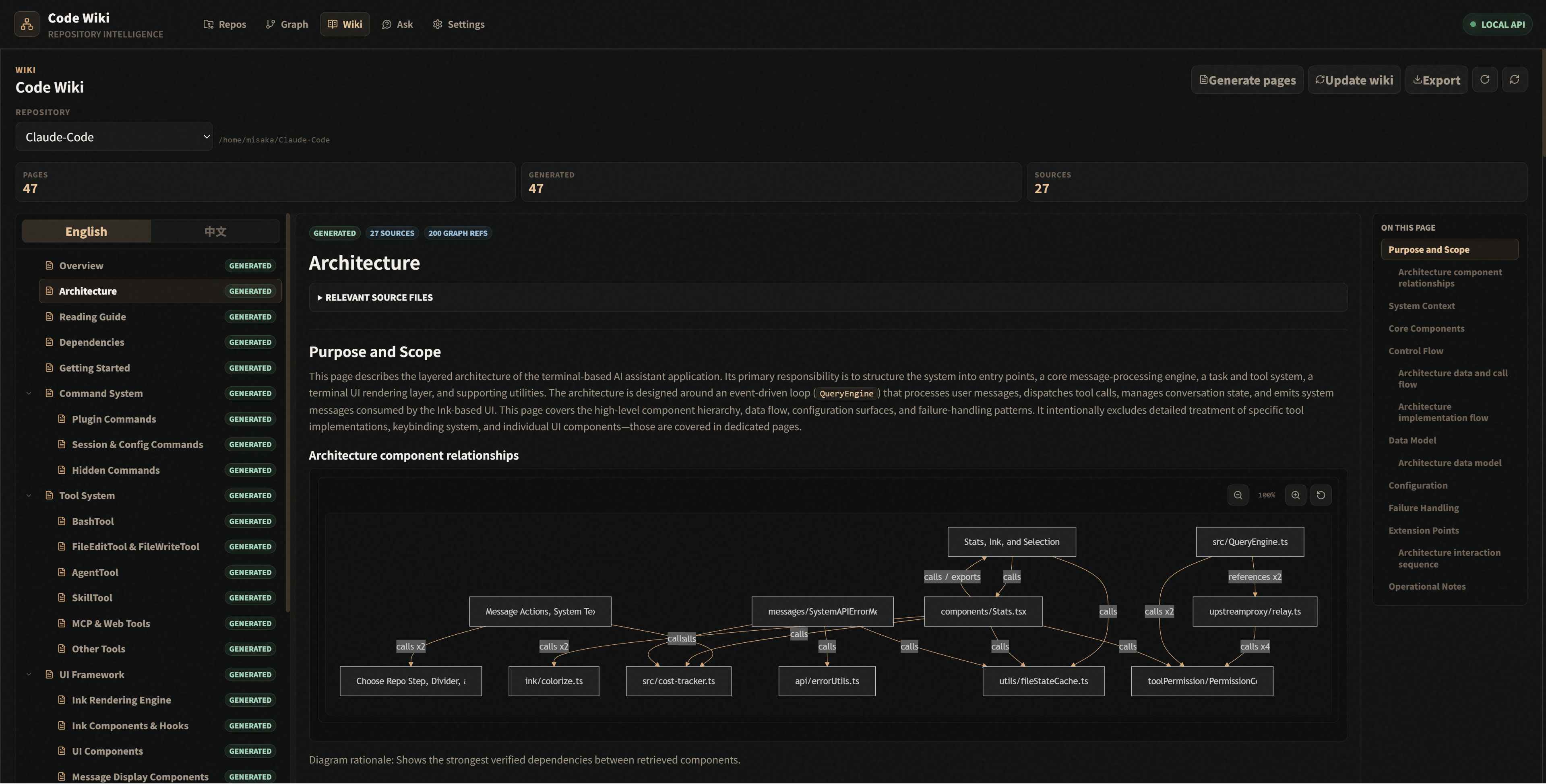
Task: Open the Wiki tab
Action: (345, 25)
